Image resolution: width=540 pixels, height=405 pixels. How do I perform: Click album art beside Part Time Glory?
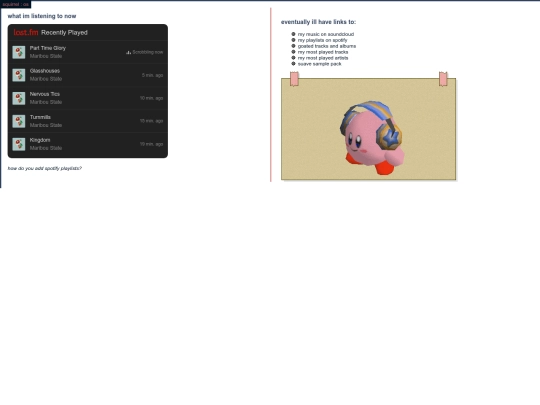pyautogui.click(x=19, y=52)
